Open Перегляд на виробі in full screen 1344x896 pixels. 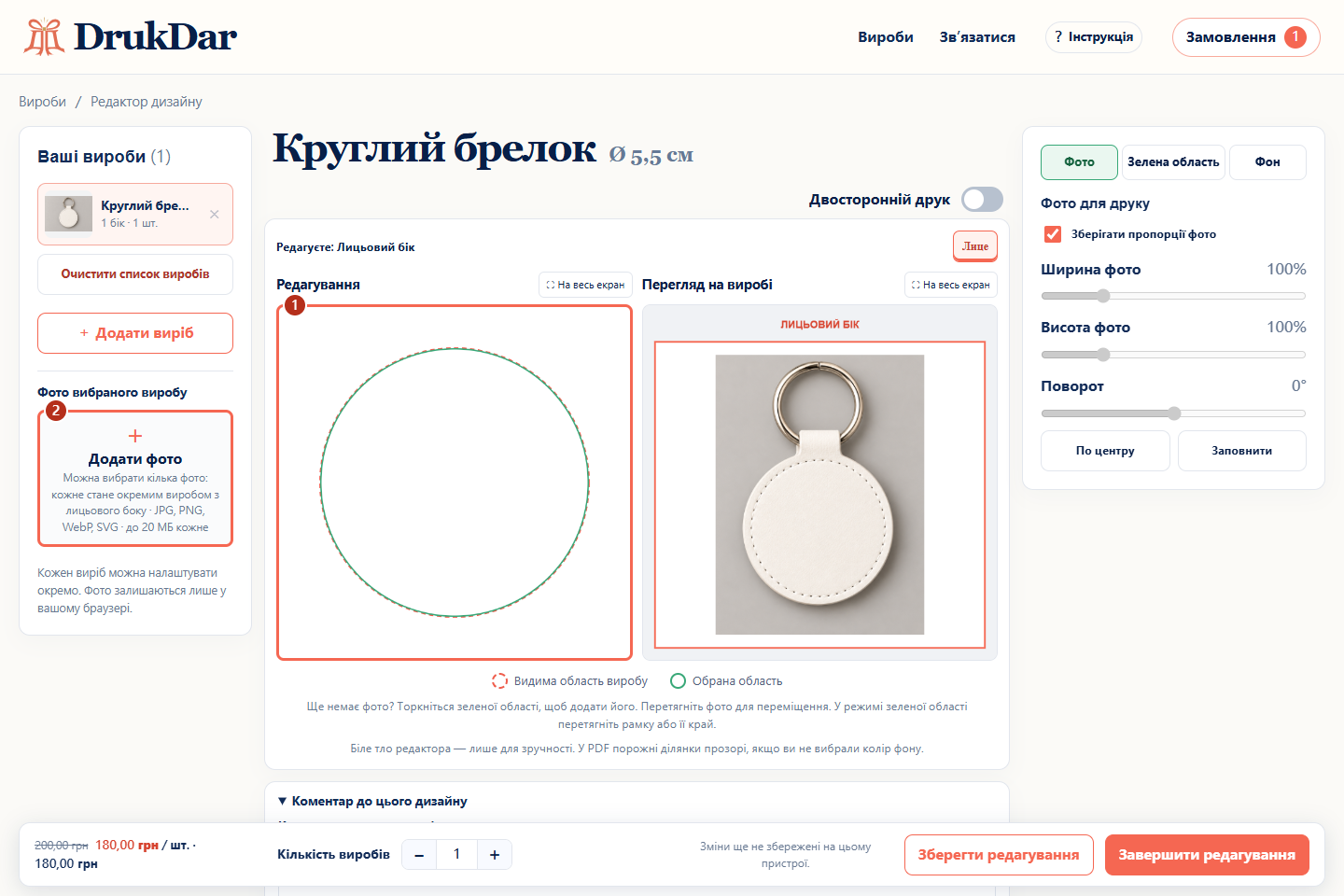[951, 285]
